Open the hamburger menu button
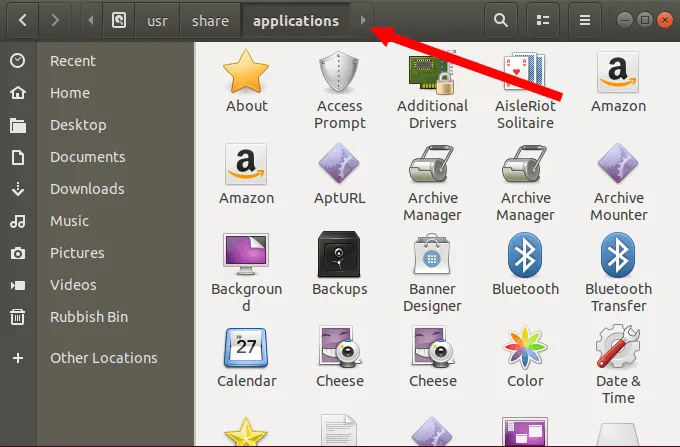The width and height of the screenshot is (680, 447). (586, 20)
